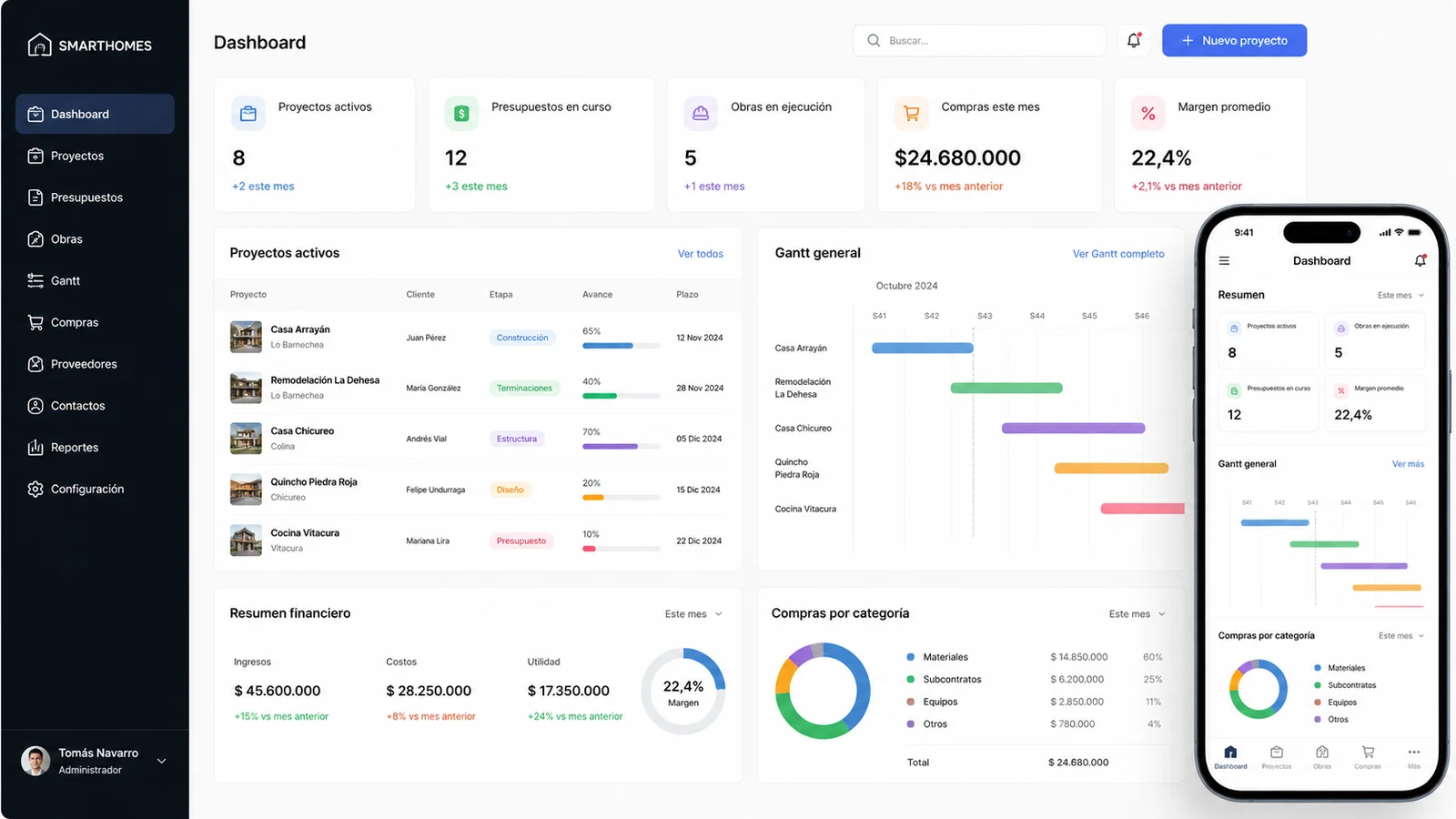The image size is (1456, 819).
Task: Click the Ver todos link
Action: coord(701,254)
